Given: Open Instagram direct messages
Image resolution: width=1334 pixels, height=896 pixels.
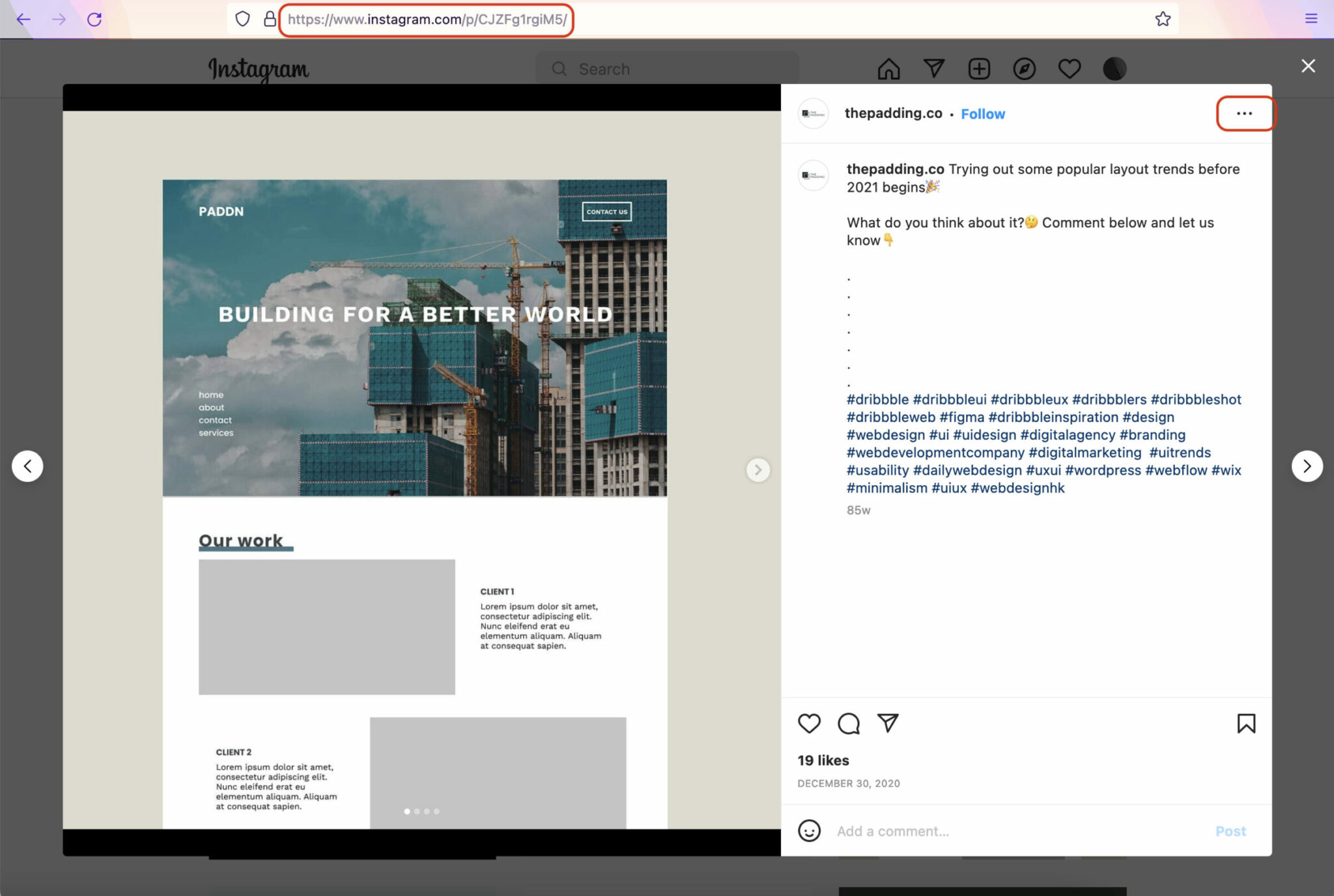Looking at the screenshot, I should tap(934, 68).
